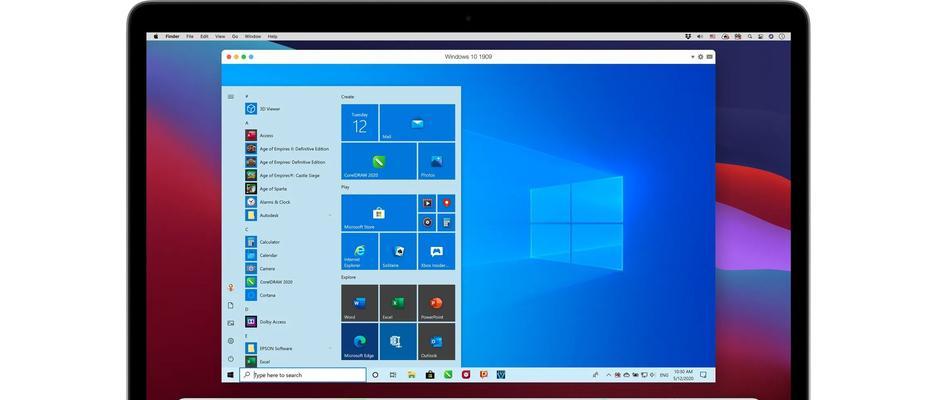
Task: Click the Windows Start button
Action: [230, 375]
